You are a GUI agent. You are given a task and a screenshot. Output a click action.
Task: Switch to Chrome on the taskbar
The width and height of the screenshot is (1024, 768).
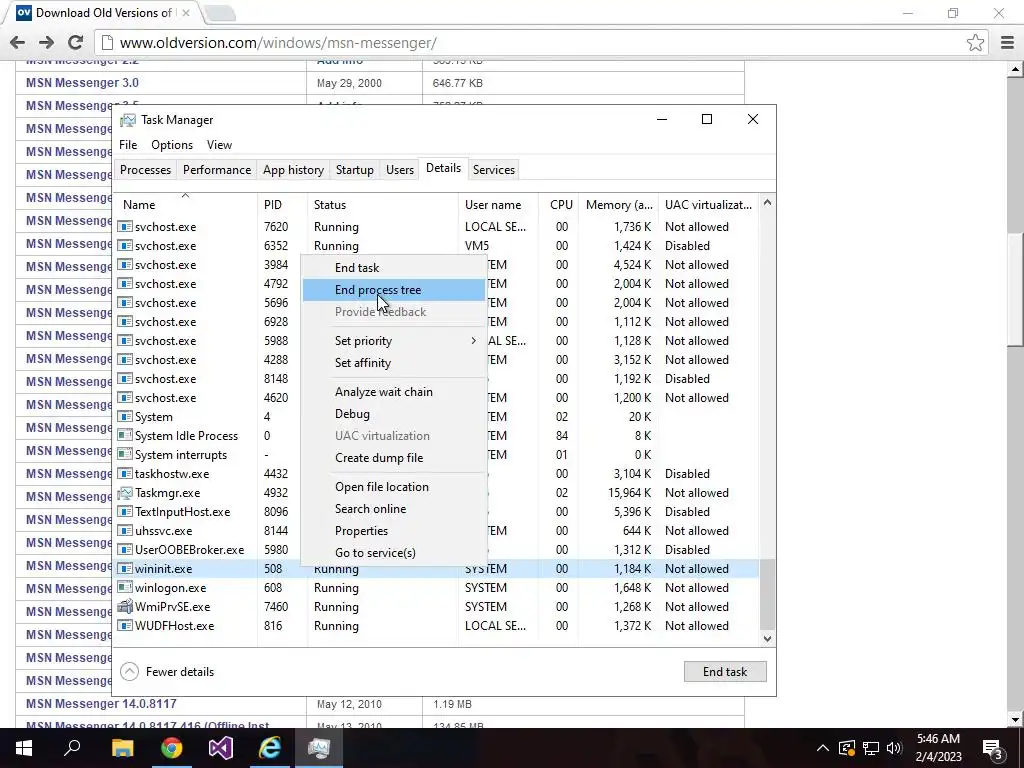pos(172,748)
